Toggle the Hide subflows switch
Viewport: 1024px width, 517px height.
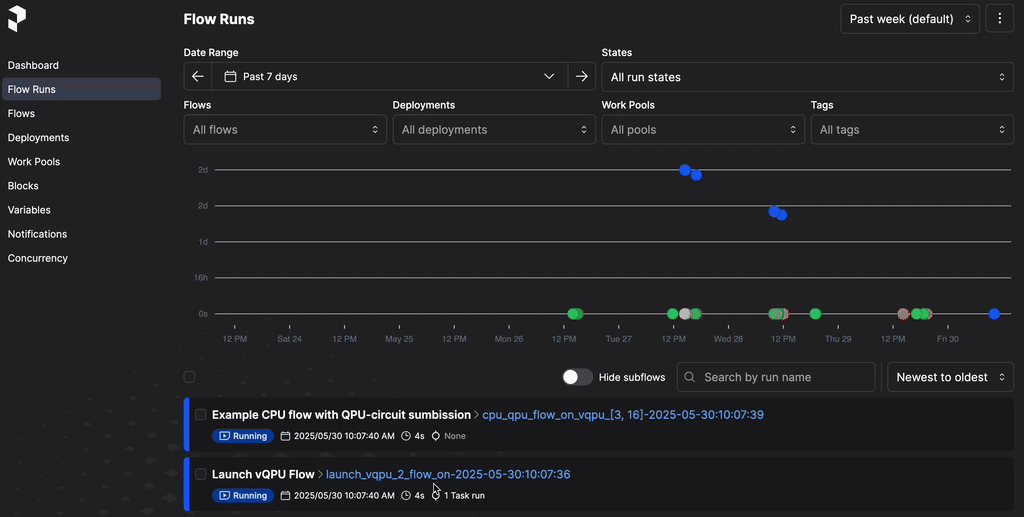tap(577, 377)
